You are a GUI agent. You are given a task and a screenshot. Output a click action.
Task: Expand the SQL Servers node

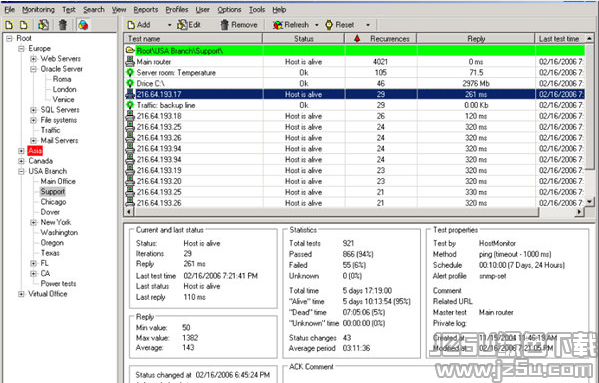34,110
